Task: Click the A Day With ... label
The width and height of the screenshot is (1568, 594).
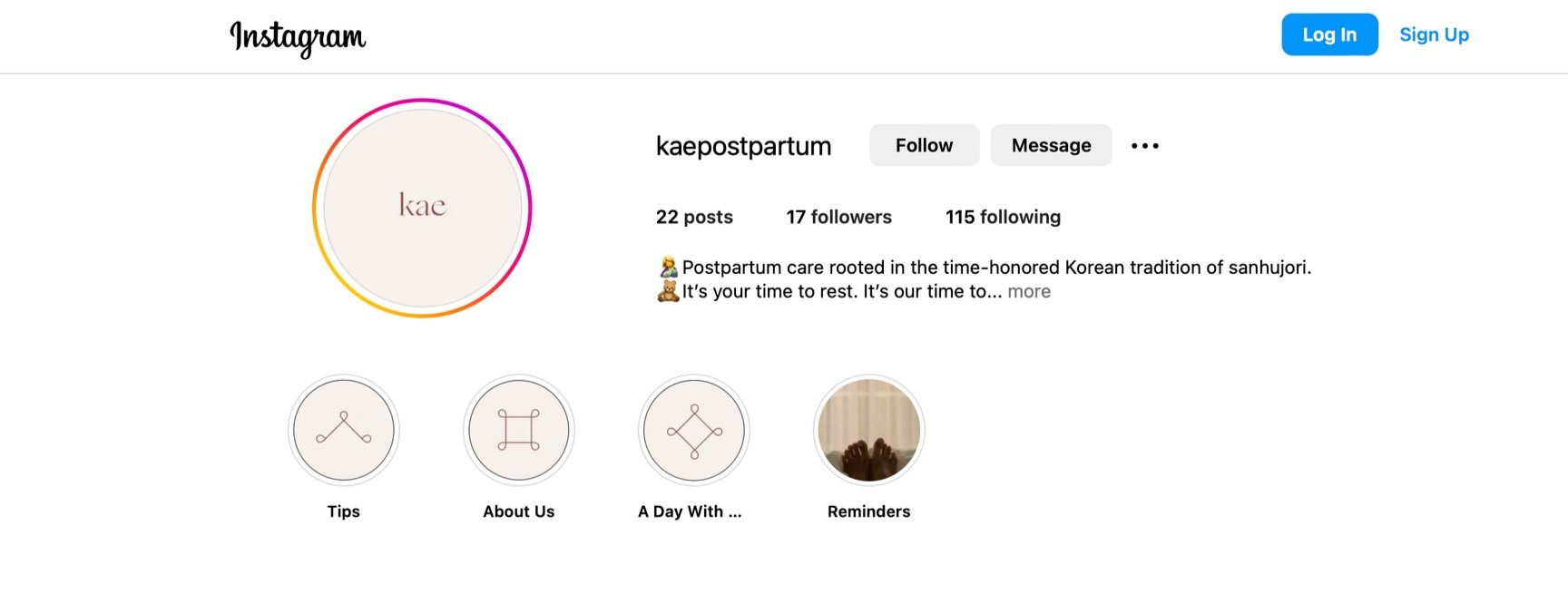Action: [690, 511]
